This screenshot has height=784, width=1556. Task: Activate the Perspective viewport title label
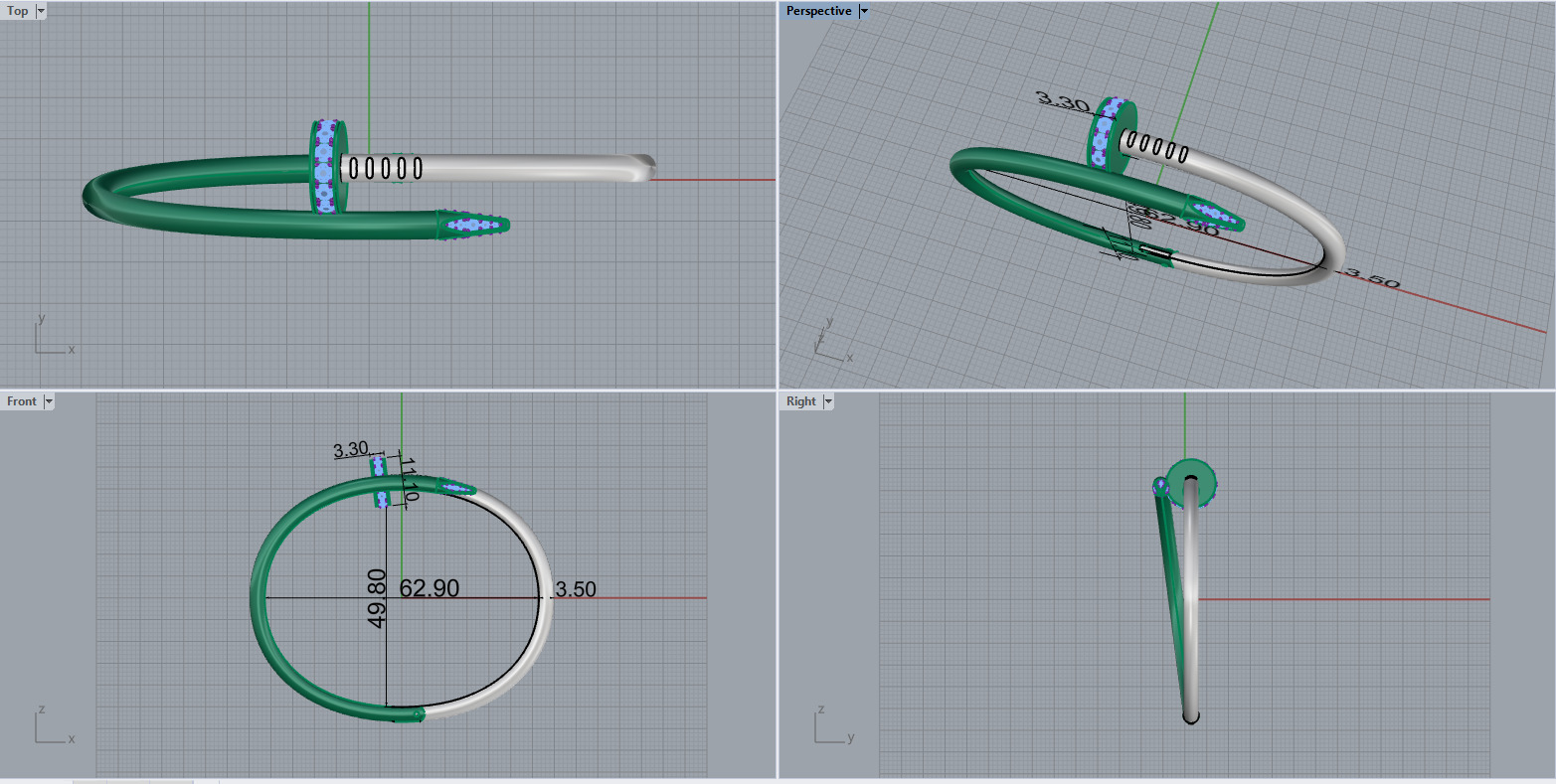click(818, 11)
